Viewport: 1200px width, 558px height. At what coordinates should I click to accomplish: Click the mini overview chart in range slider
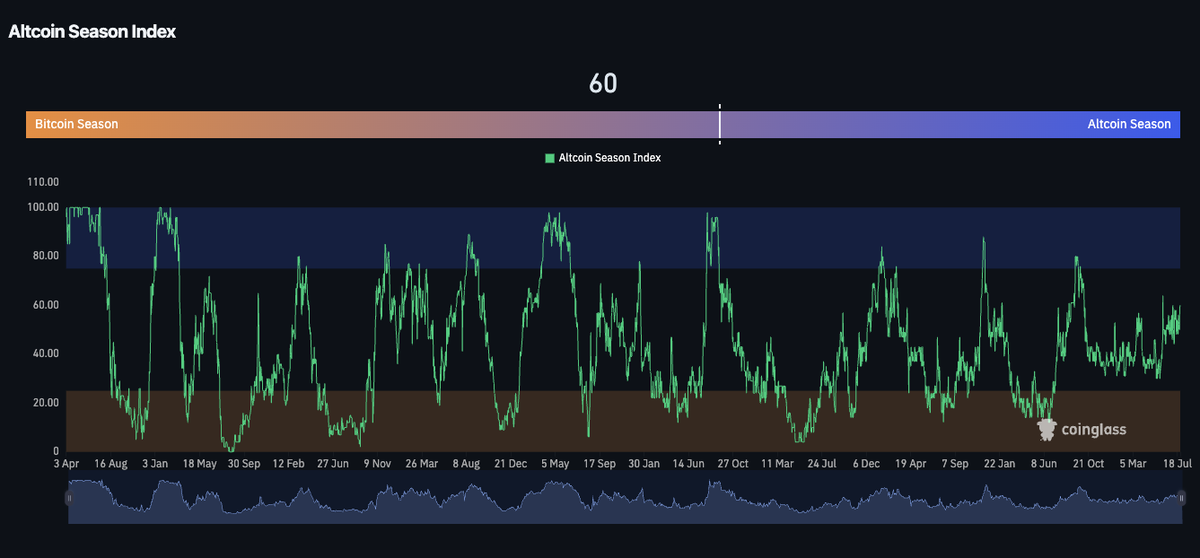click(625, 500)
